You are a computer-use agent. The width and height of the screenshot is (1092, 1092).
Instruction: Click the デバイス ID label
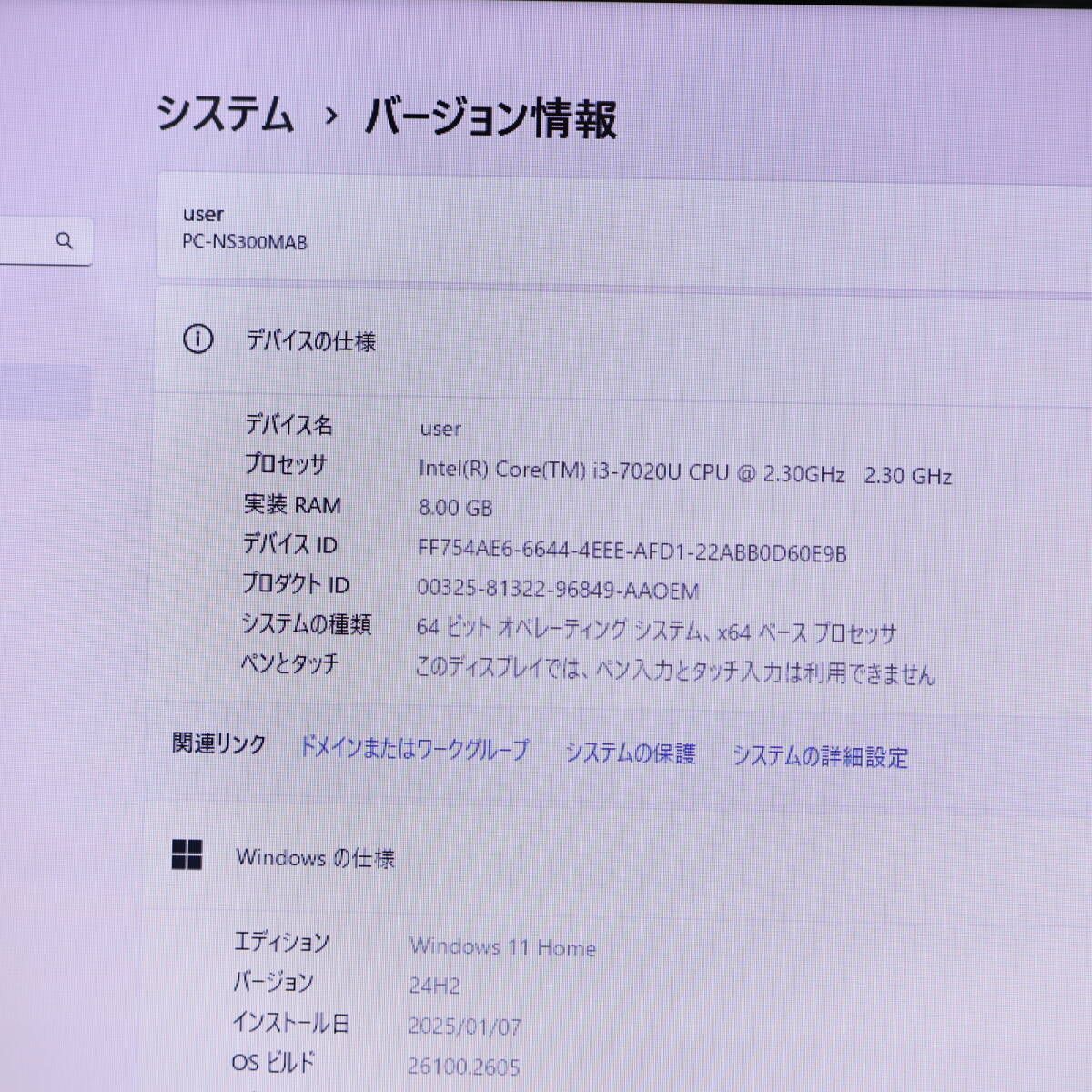click(x=289, y=544)
